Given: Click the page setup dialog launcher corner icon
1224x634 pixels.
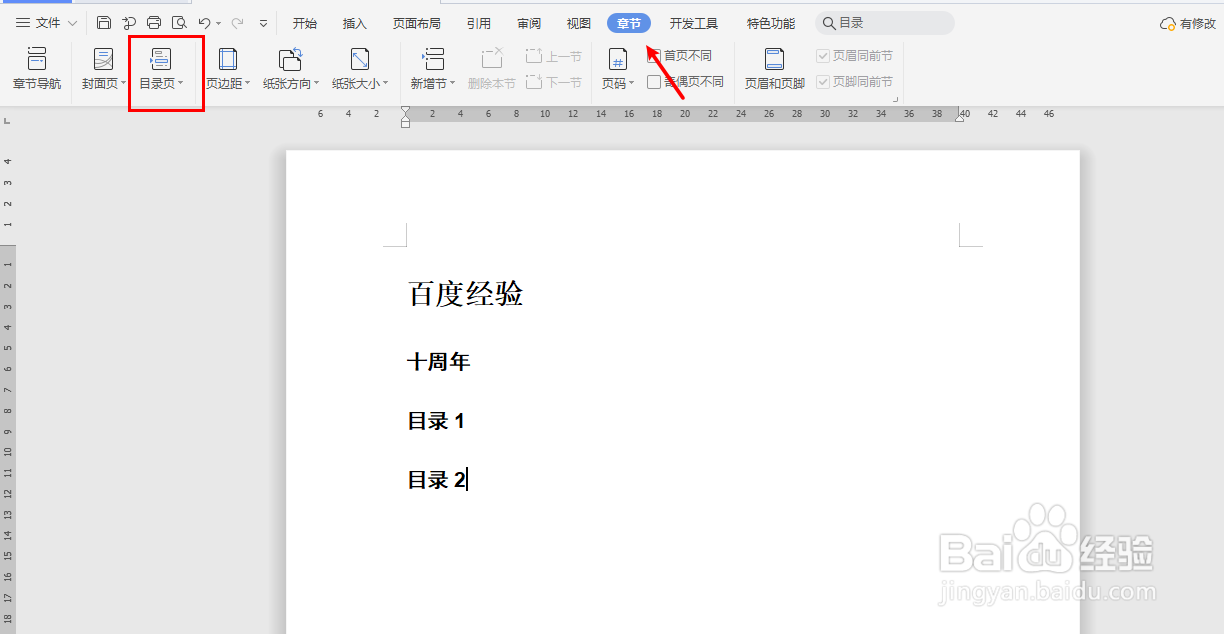Looking at the screenshot, I should (895, 99).
